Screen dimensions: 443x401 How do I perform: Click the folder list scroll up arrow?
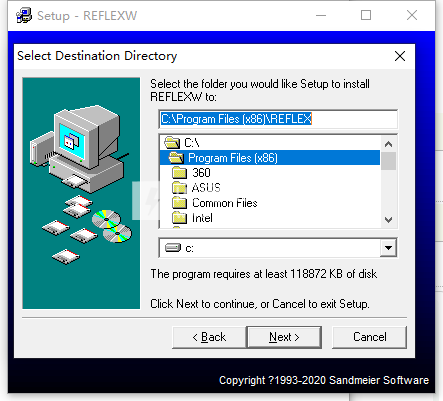point(388,144)
